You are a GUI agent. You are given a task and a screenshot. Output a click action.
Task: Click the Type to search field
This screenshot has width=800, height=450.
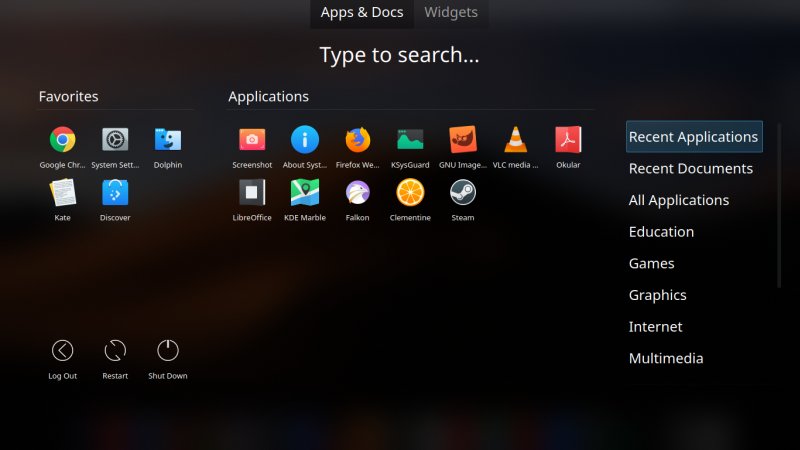[399, 55]
